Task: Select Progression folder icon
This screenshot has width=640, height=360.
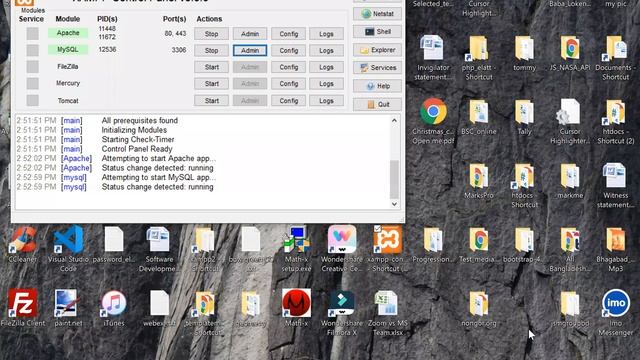Action: 433,244
